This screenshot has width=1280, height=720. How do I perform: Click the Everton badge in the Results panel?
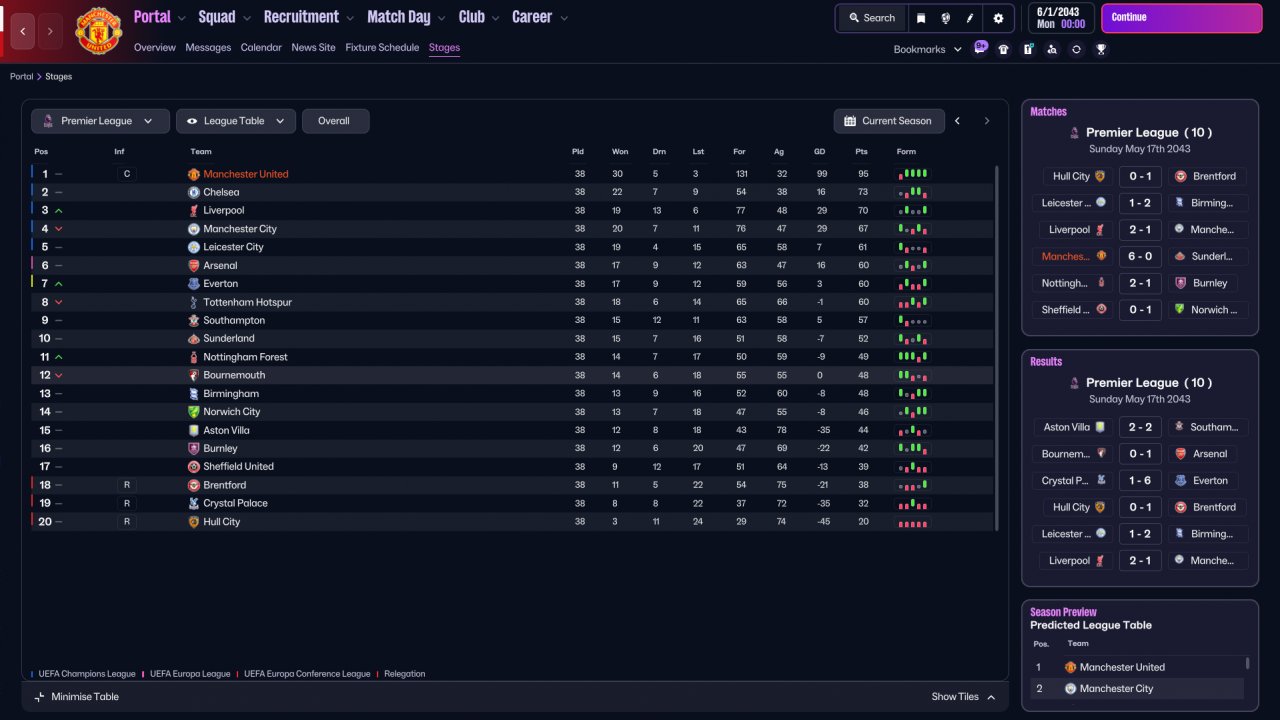pyautogui.click(x=1180, y=480)
